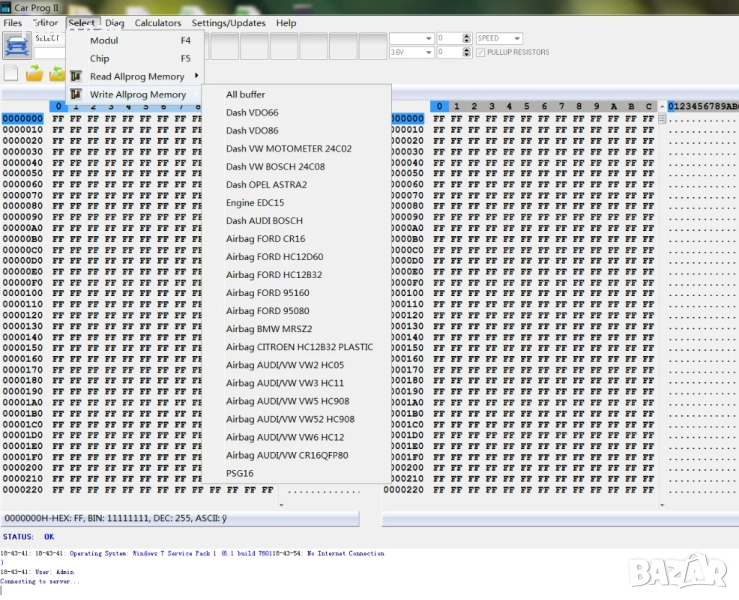Open the Settings/Updates menu
739x600 pixels.
click(x=228, y=23)
